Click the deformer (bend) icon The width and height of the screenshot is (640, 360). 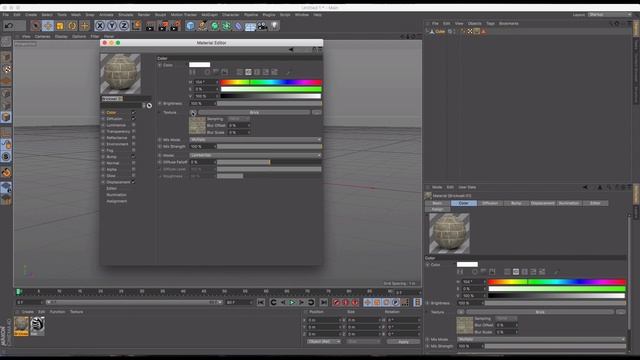pos(238,26)
